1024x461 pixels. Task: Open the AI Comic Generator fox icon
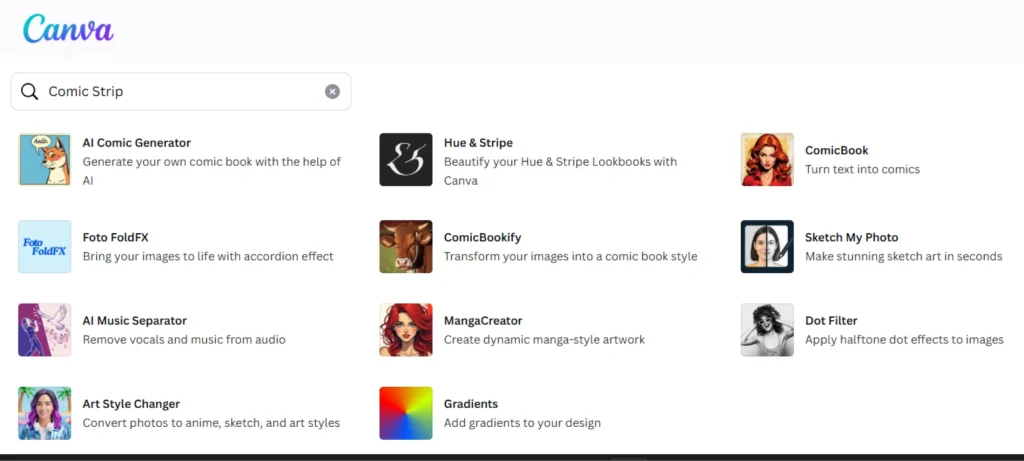45,160
